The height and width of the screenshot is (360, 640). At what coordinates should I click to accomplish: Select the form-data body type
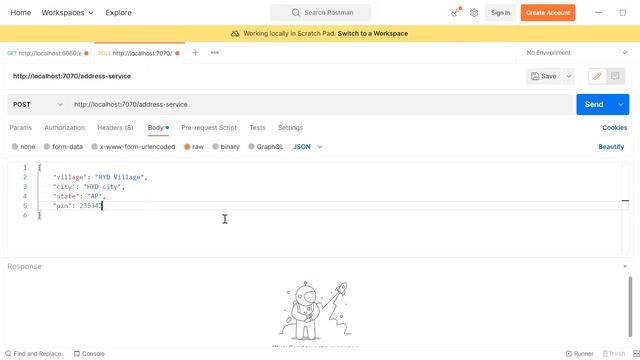63,147
